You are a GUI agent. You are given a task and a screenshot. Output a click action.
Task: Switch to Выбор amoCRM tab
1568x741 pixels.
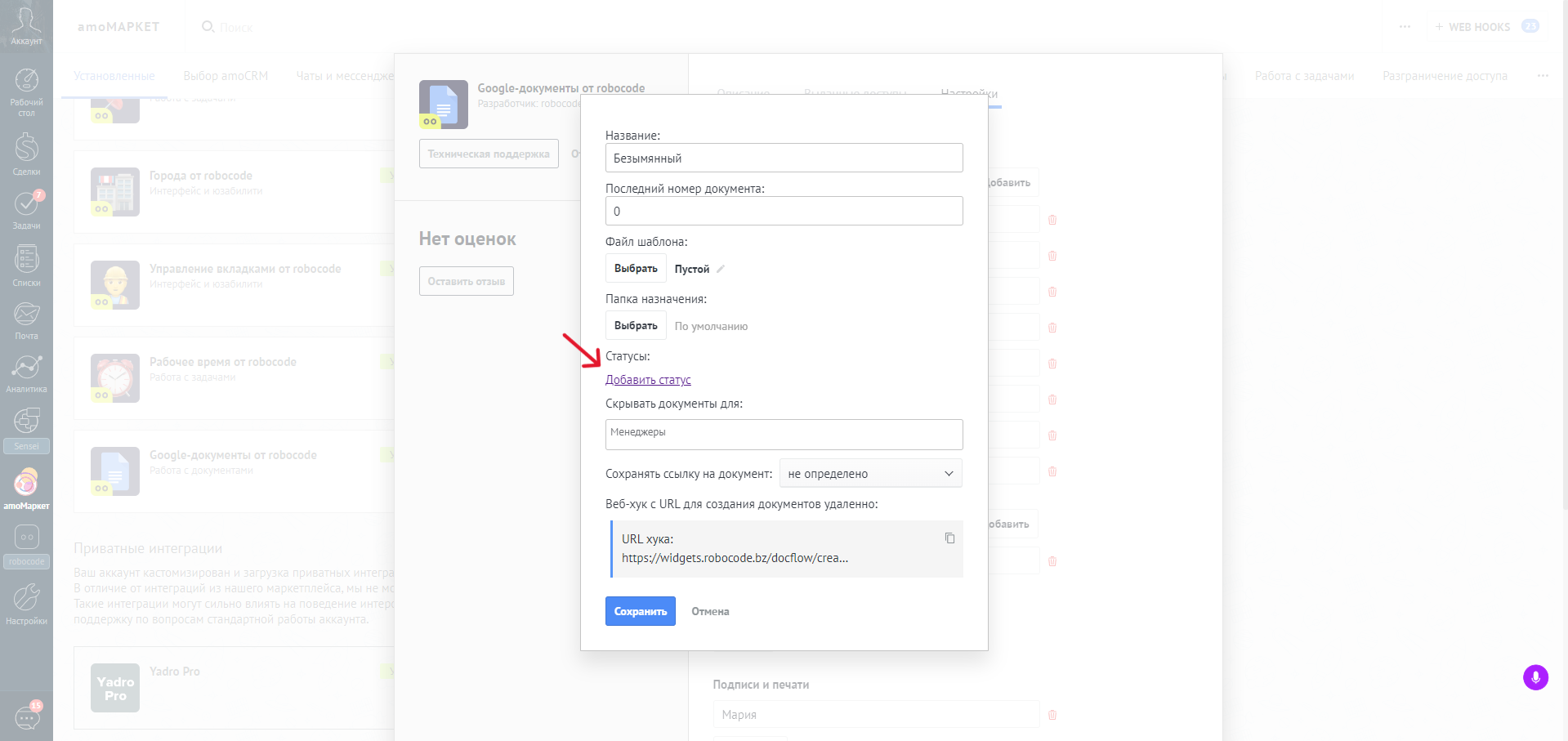pyautogui.click(x=226, y=76)
